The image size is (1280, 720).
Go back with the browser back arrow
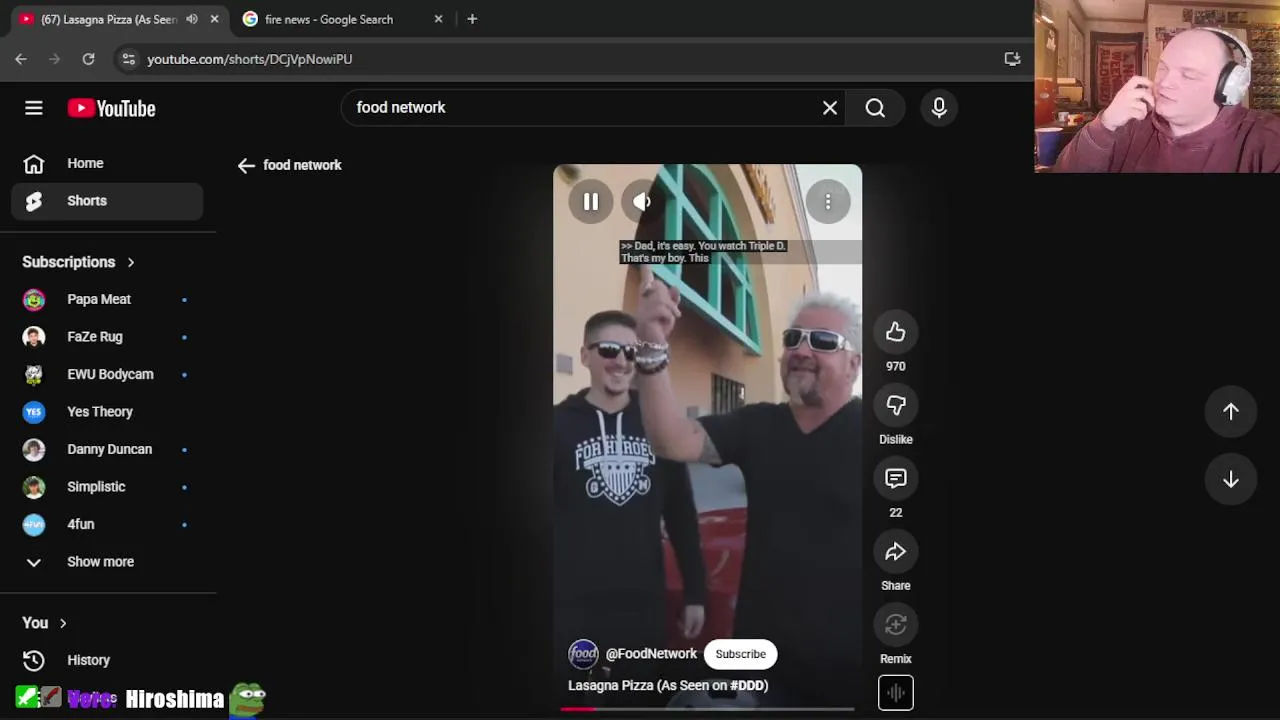point(21,59)
